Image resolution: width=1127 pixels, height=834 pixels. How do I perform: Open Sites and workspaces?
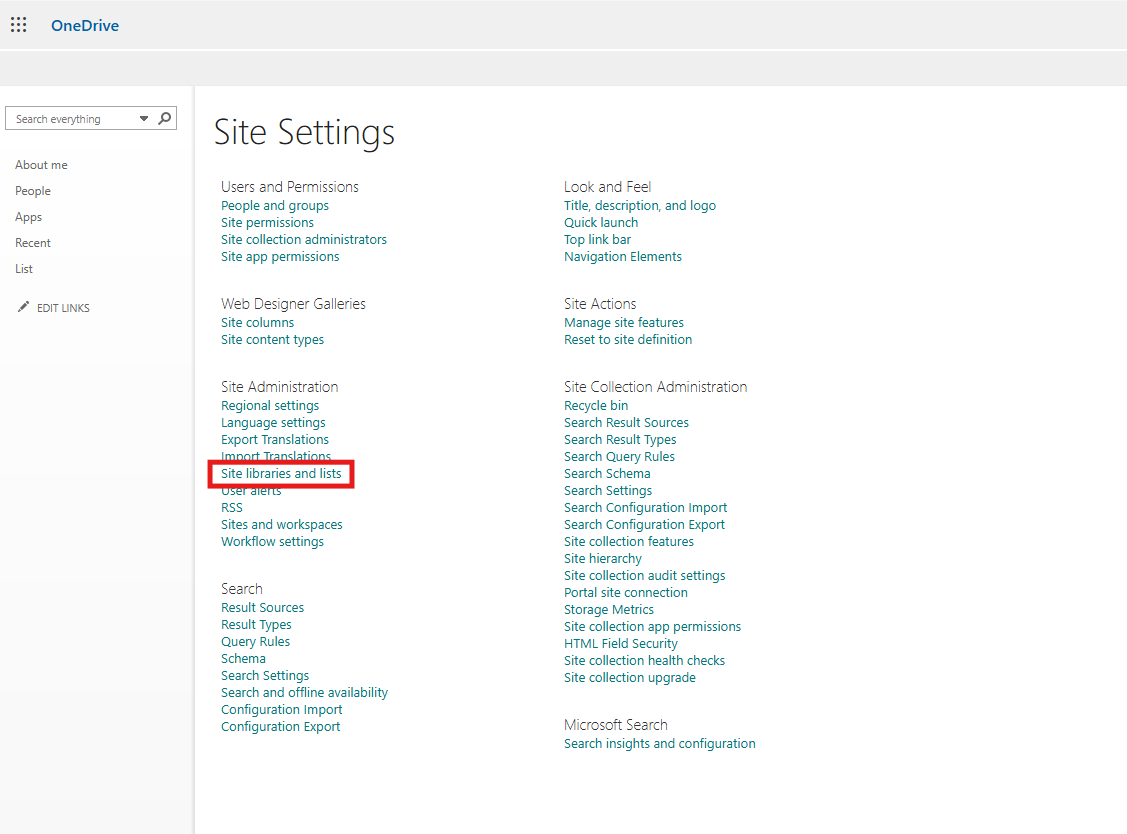[x=282, y=525]
